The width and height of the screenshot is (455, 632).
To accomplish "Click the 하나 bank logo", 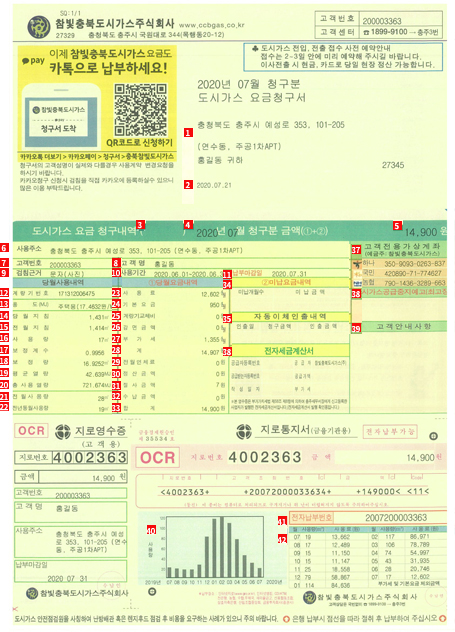I will tap(356, 264).
